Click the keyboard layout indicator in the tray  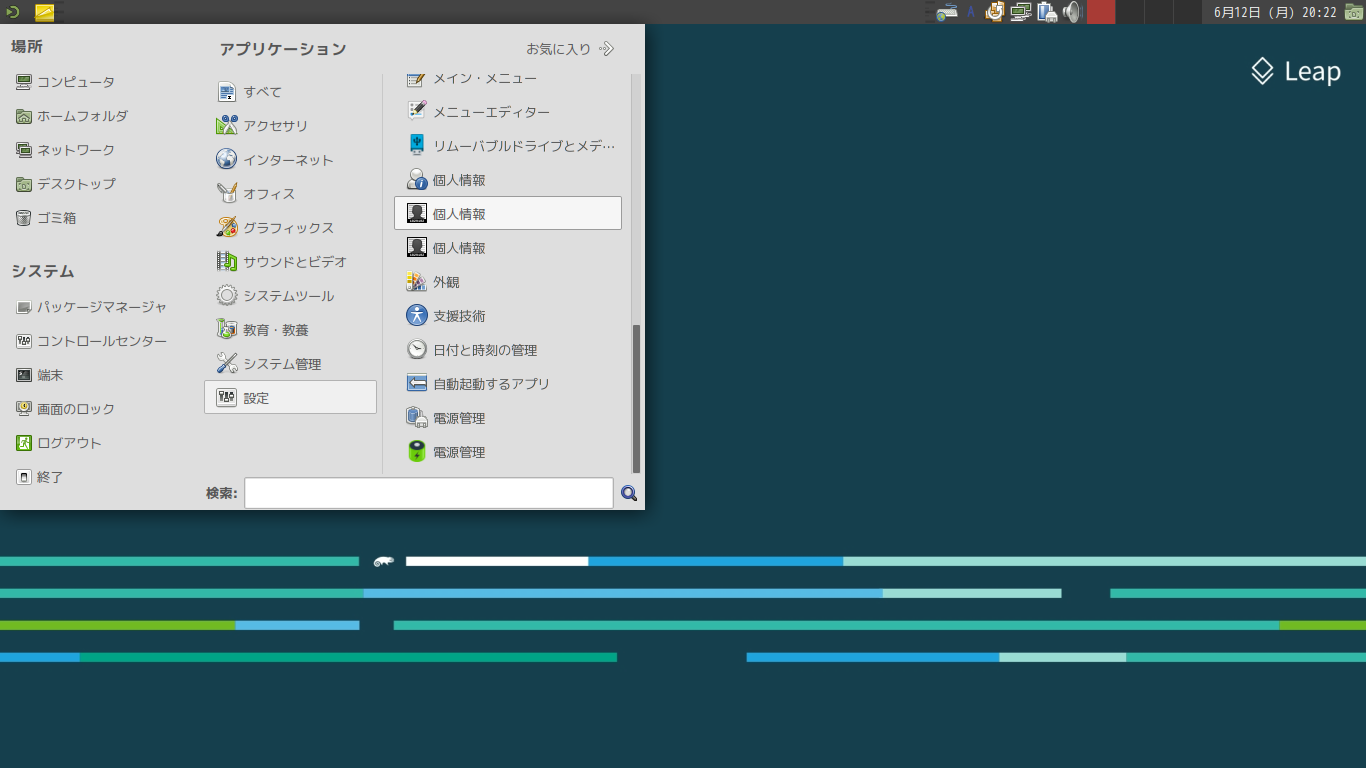(x=947, y=12)
